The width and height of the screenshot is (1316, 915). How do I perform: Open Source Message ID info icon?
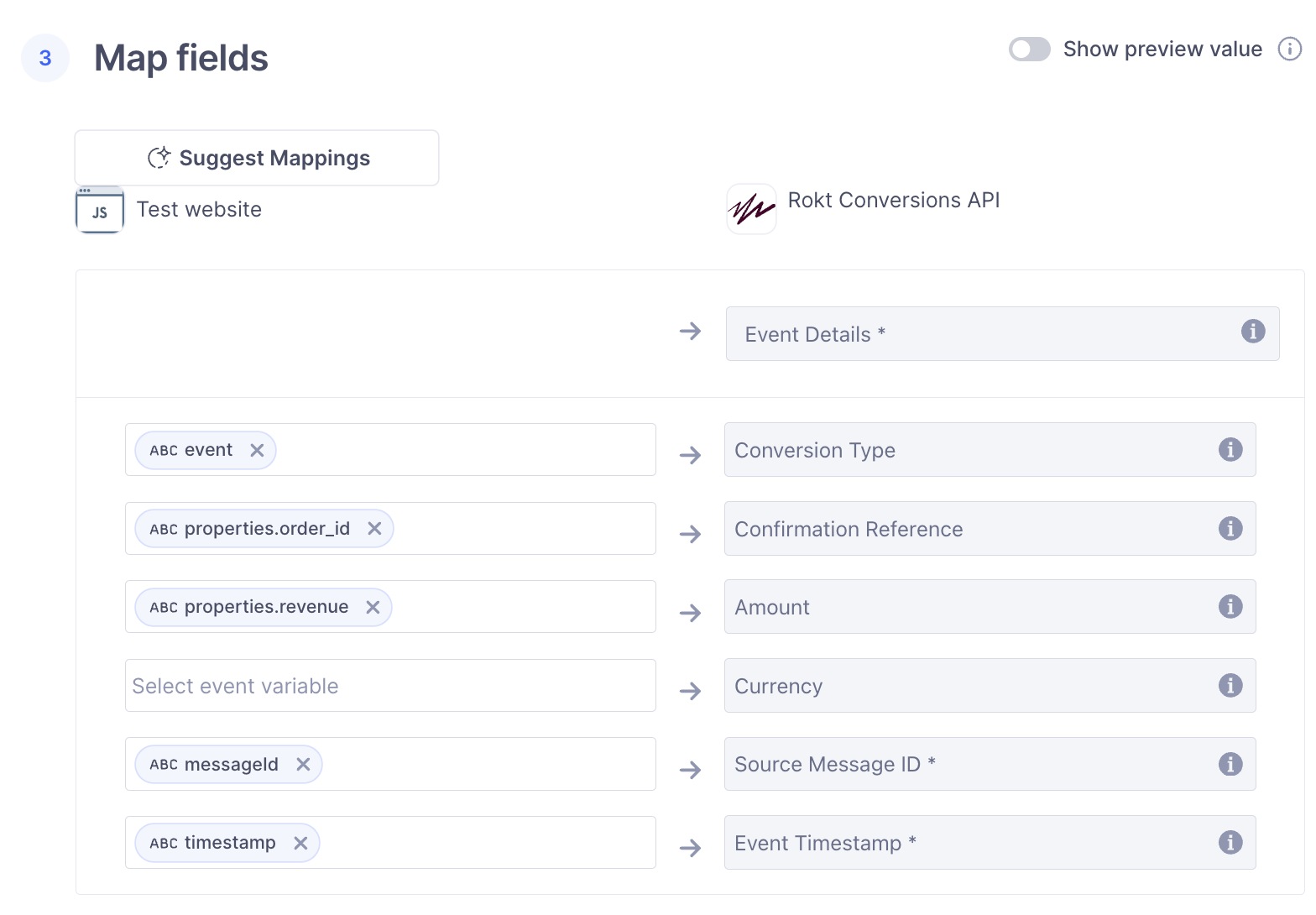click(x=1230, y=765)
